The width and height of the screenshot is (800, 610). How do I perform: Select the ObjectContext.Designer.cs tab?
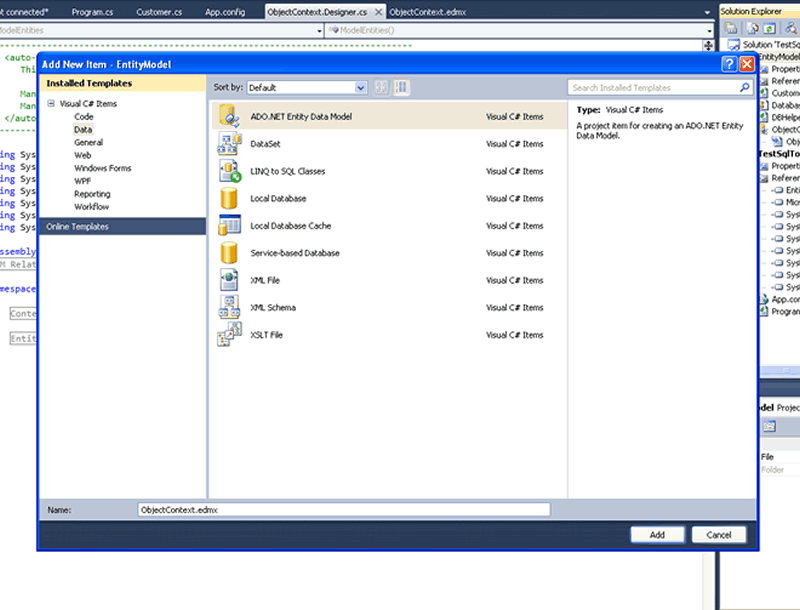pyautogui.click(x=317, y=12)
